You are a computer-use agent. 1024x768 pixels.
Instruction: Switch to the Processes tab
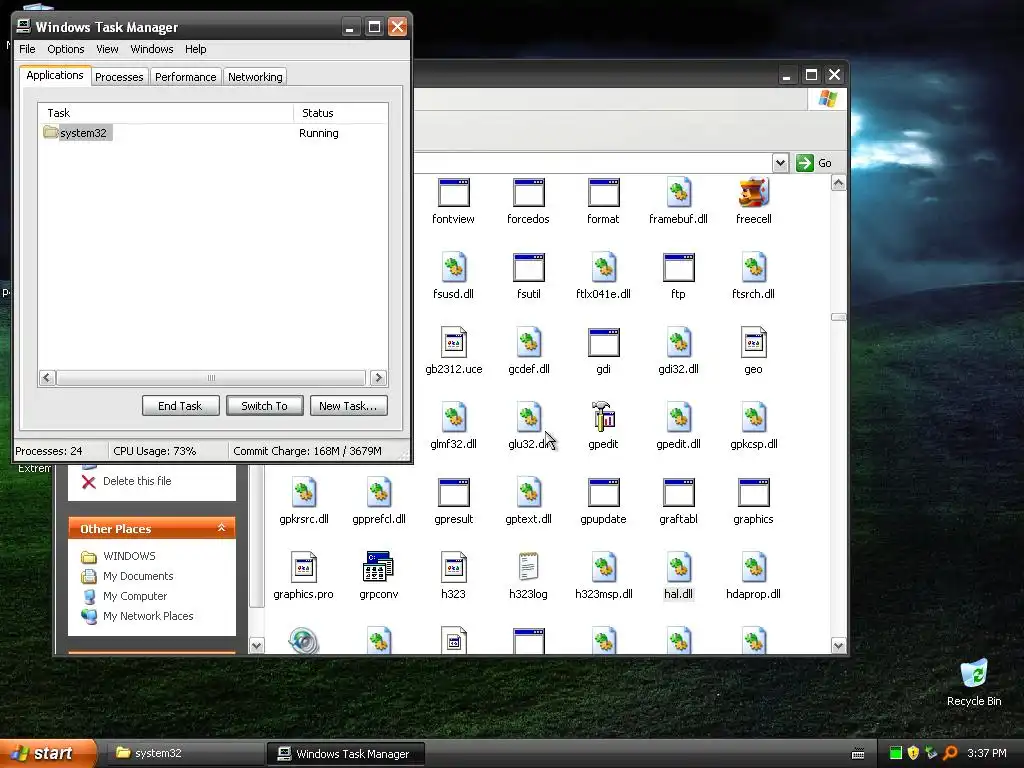[x=119, y=77]
